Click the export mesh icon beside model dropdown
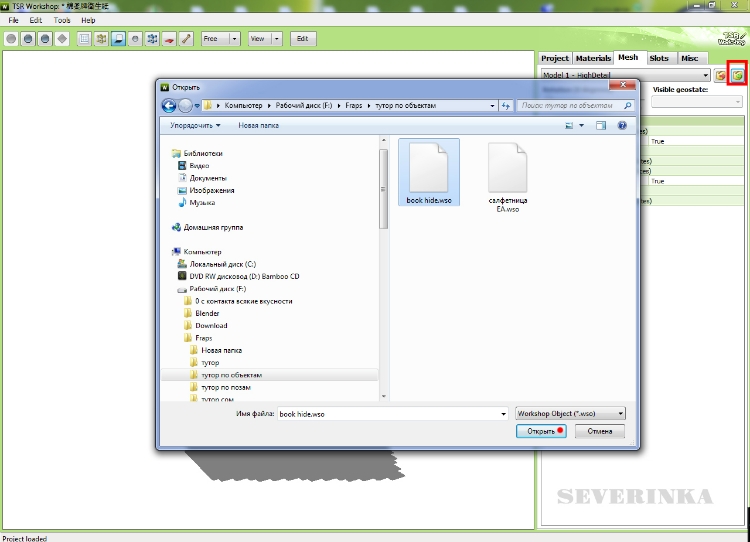 (x=721, y=76)
